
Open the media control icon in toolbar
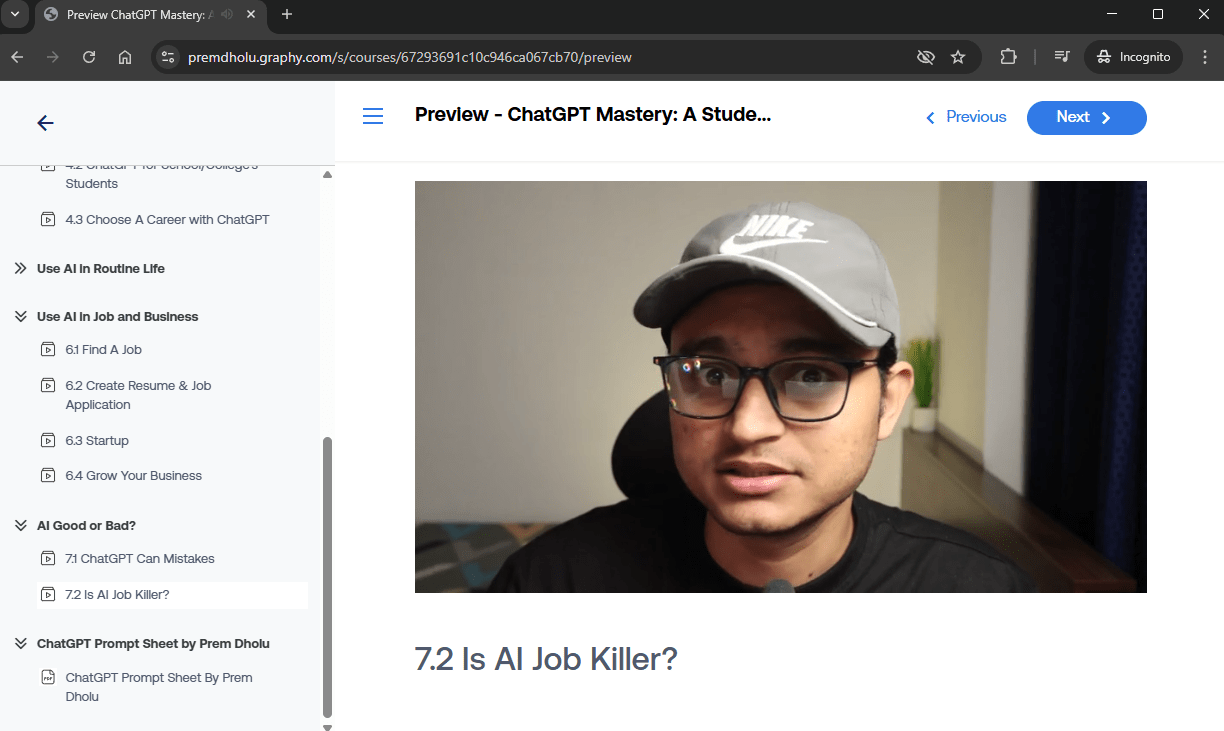pyautogui.click(x=1062, y=57)
